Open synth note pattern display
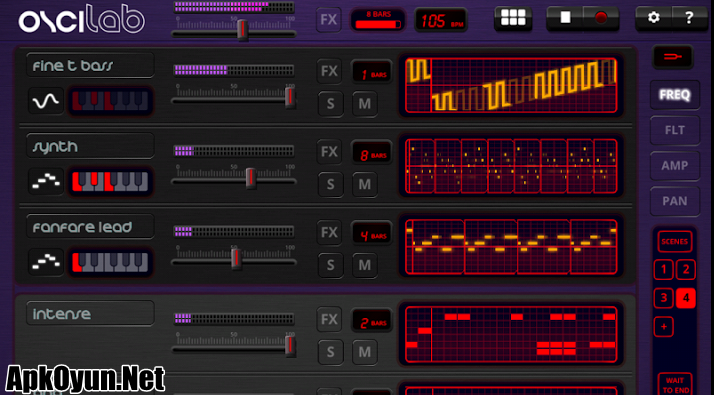714x395 pixels. 511,166
